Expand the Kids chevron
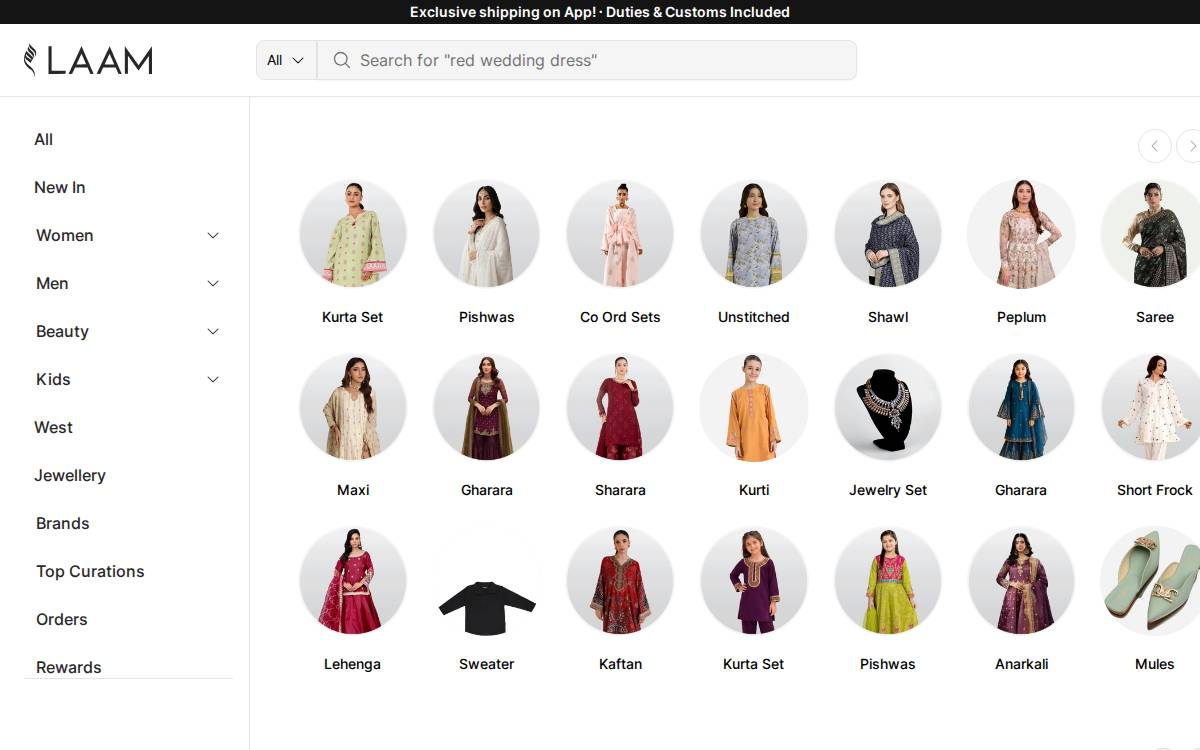The height and width of the screenshot is (750, 1200). click(213, 379)
